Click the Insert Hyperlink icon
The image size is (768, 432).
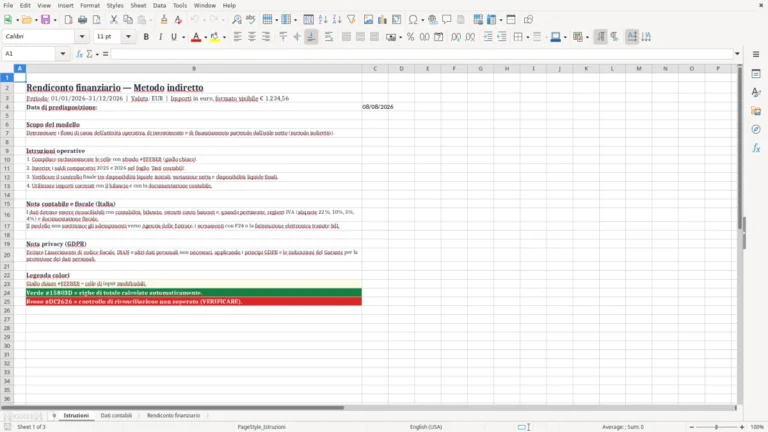(432, 20)
